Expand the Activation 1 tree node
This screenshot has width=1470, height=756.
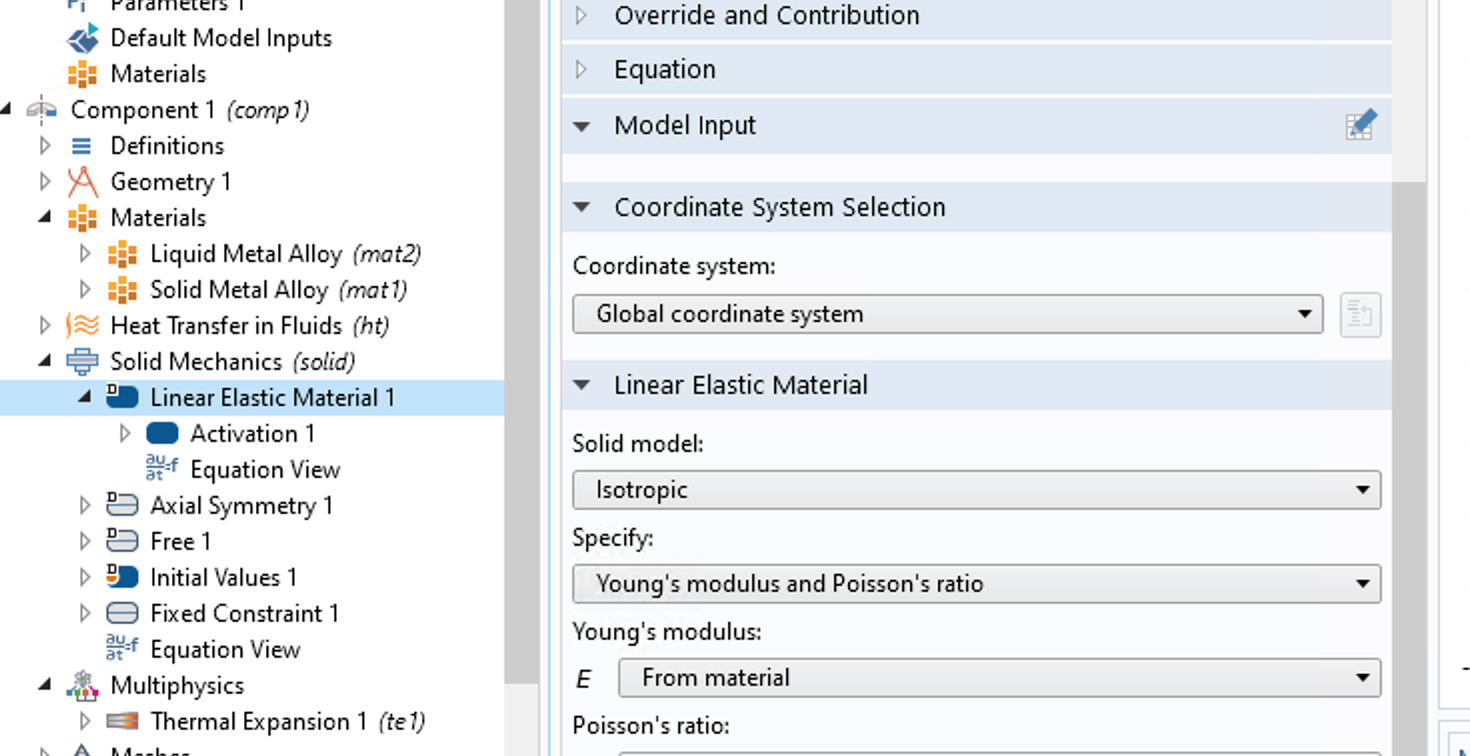point(125,434)
